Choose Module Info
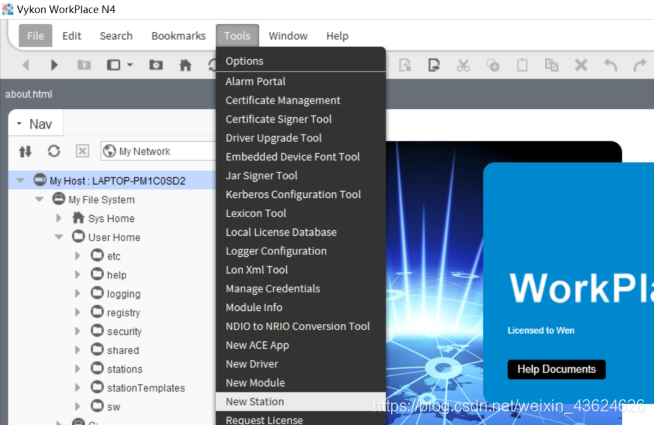Screen dimensions: 655x425 pos(301,307)
